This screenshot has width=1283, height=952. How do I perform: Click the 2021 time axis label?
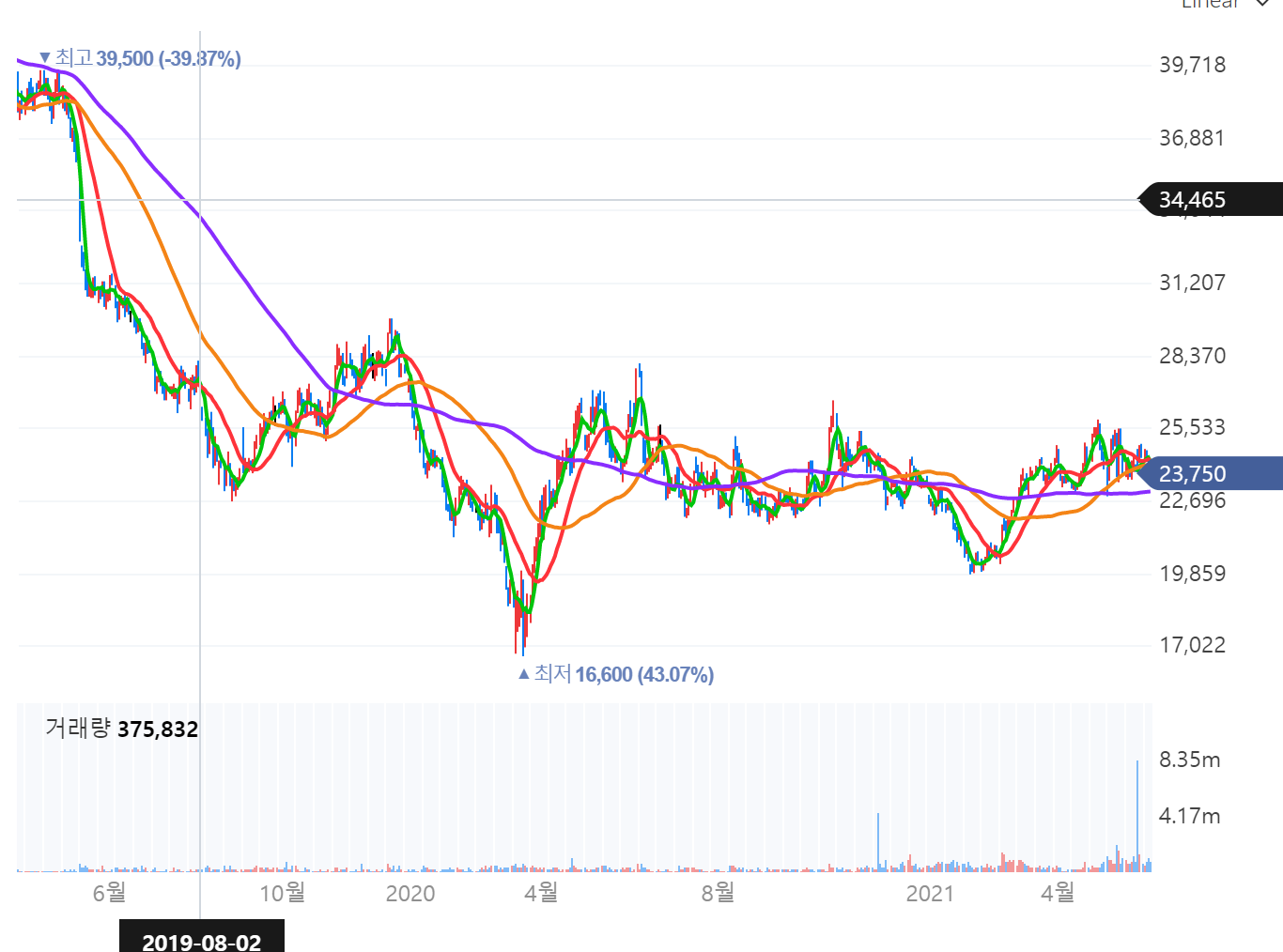click(930, 893)
